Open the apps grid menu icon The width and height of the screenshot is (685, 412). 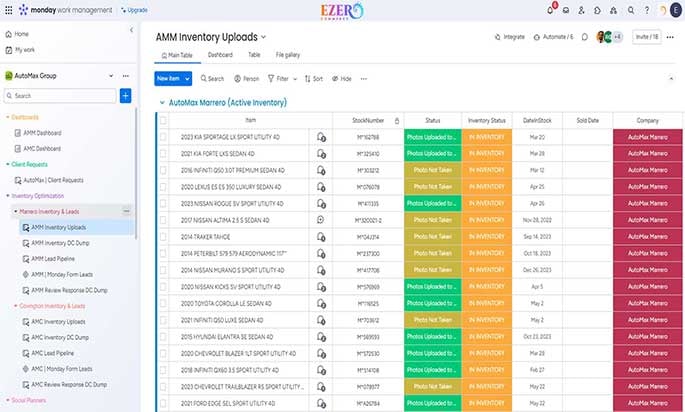tap(9, 10)
